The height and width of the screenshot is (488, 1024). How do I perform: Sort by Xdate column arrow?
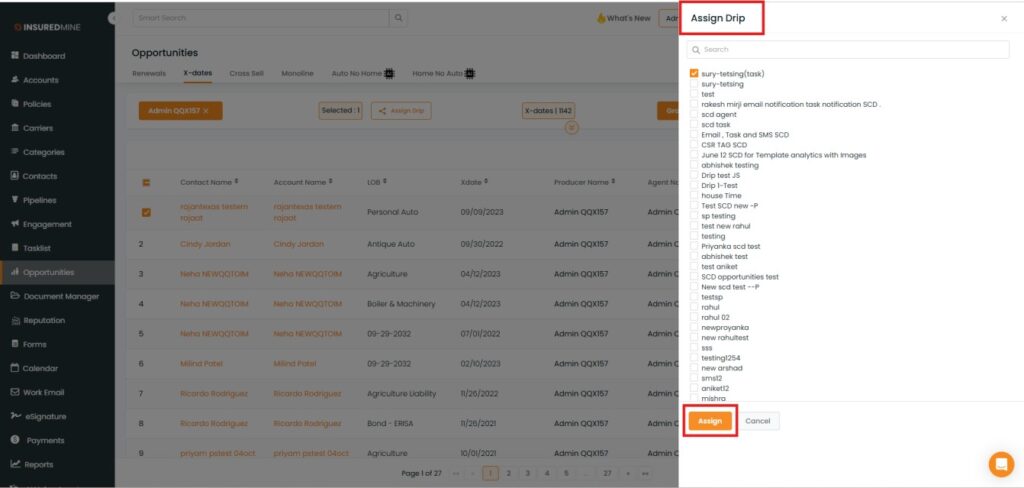(486, 182)
